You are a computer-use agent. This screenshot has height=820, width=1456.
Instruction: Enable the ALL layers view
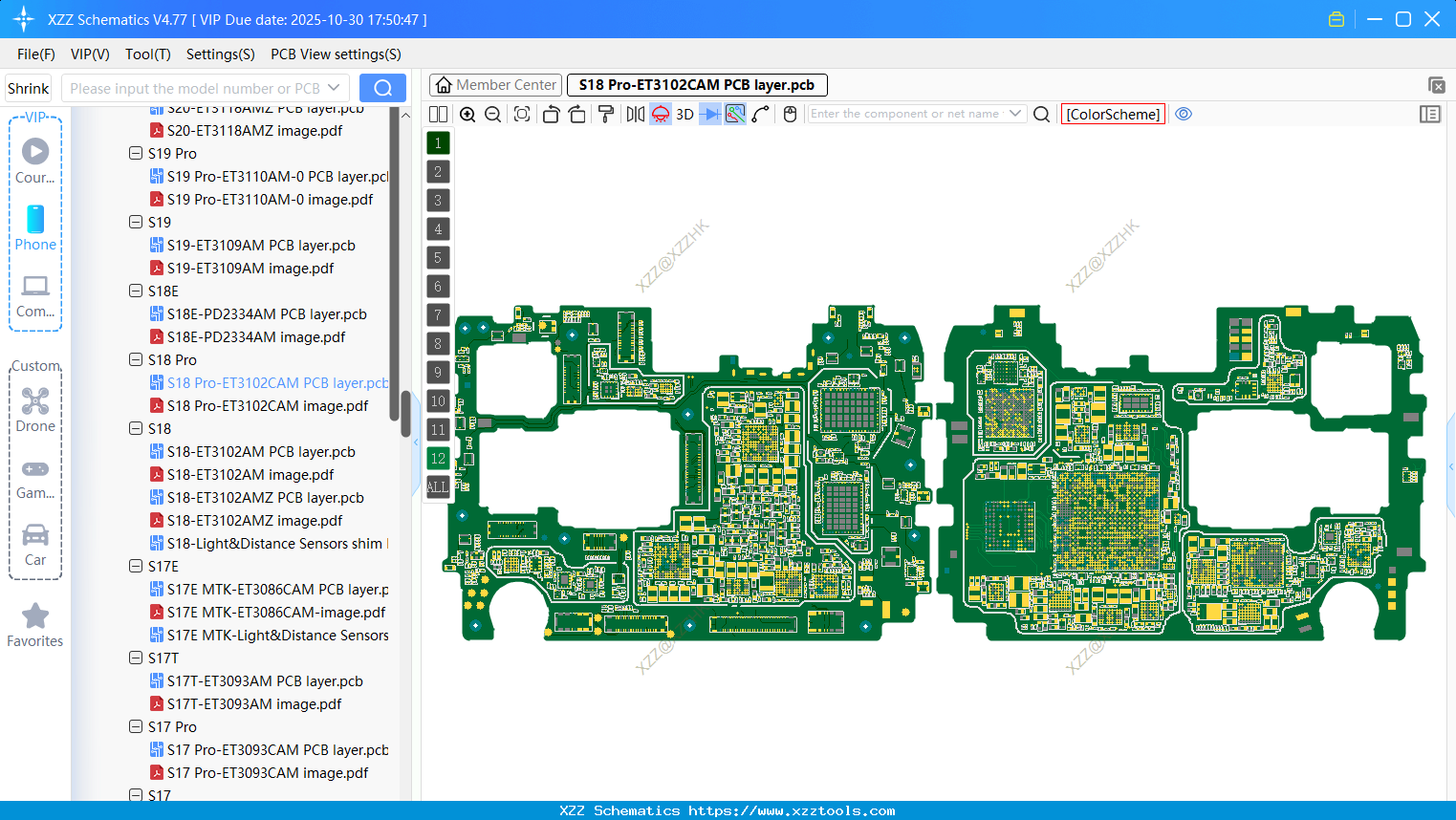pos(438,487)
